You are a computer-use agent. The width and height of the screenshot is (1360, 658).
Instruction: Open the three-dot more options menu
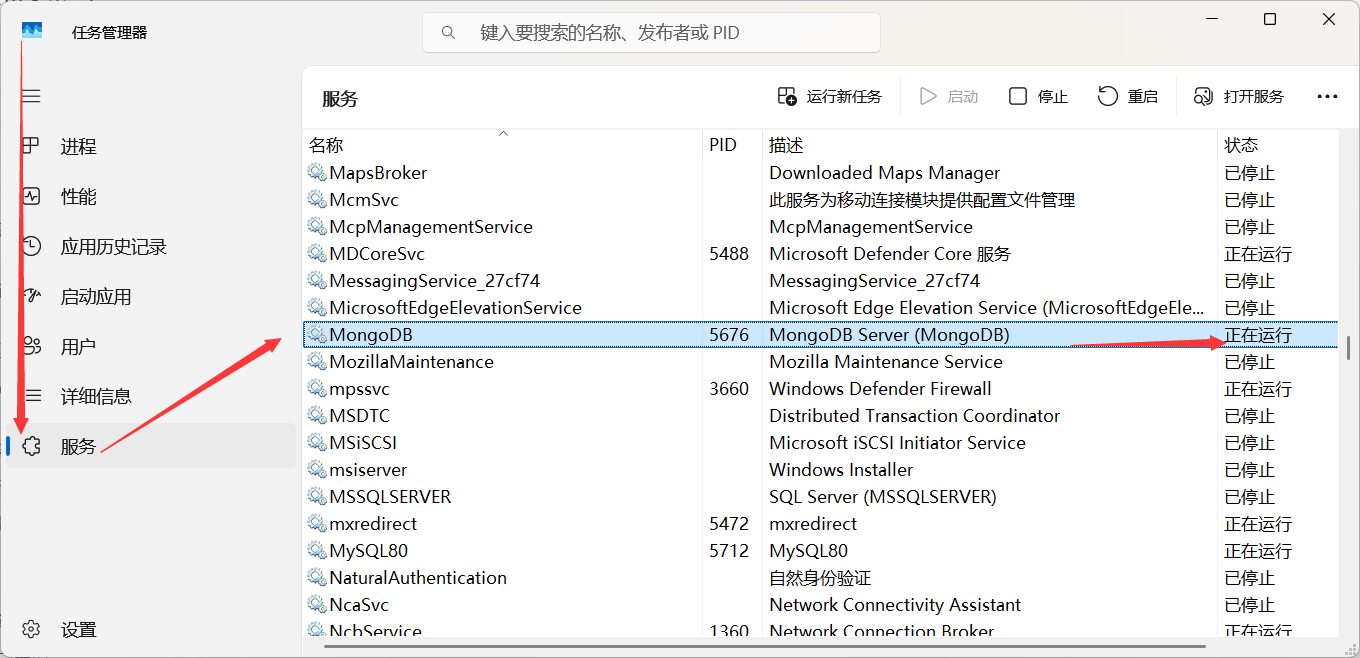tap(1327, 97)
